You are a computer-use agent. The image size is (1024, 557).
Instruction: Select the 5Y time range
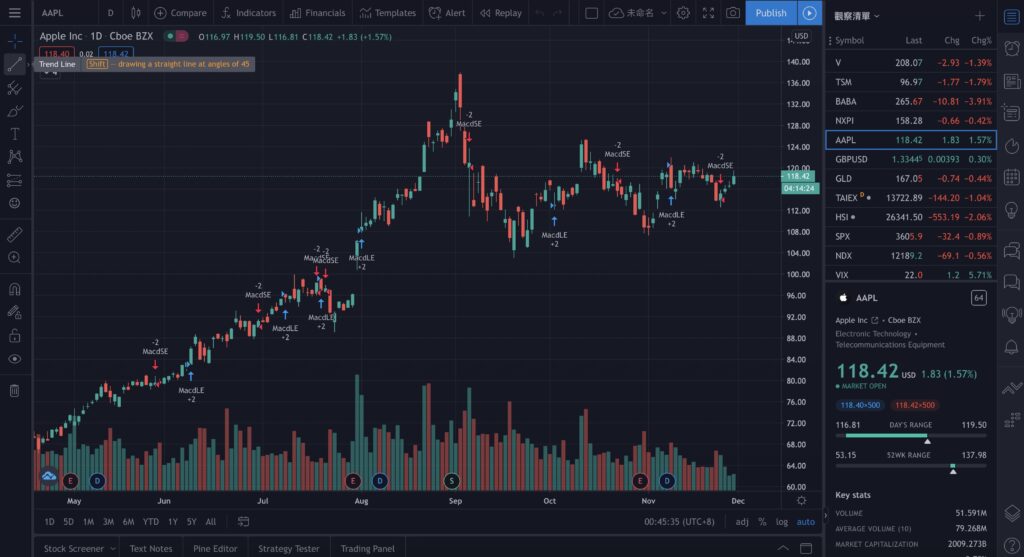pyautogui.click(x=191, y=522)
